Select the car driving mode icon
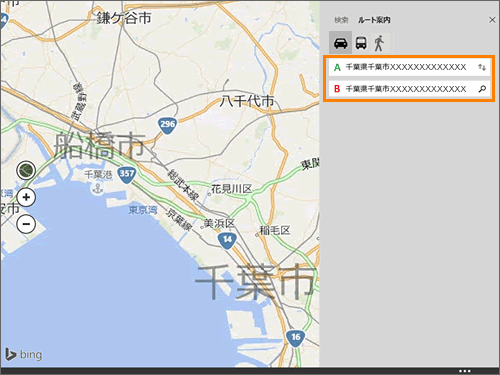 click(x=340, y=43)
